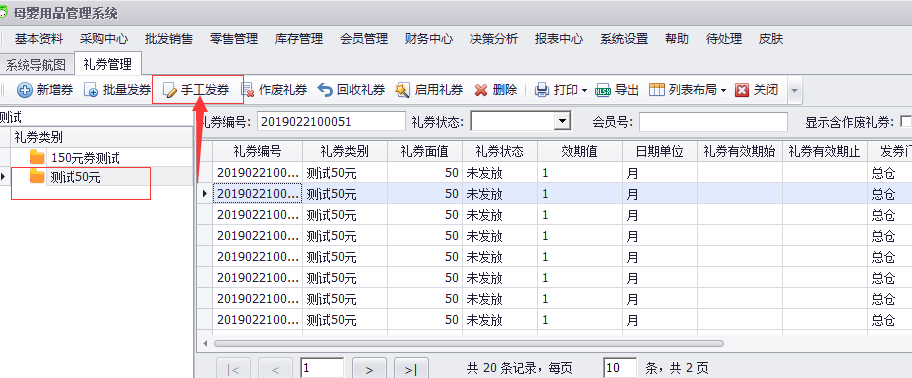The height and width of the screenshot is (378, 912).
Task: Click the horizontal scrollbar of the table
Action: coord(469,344)
